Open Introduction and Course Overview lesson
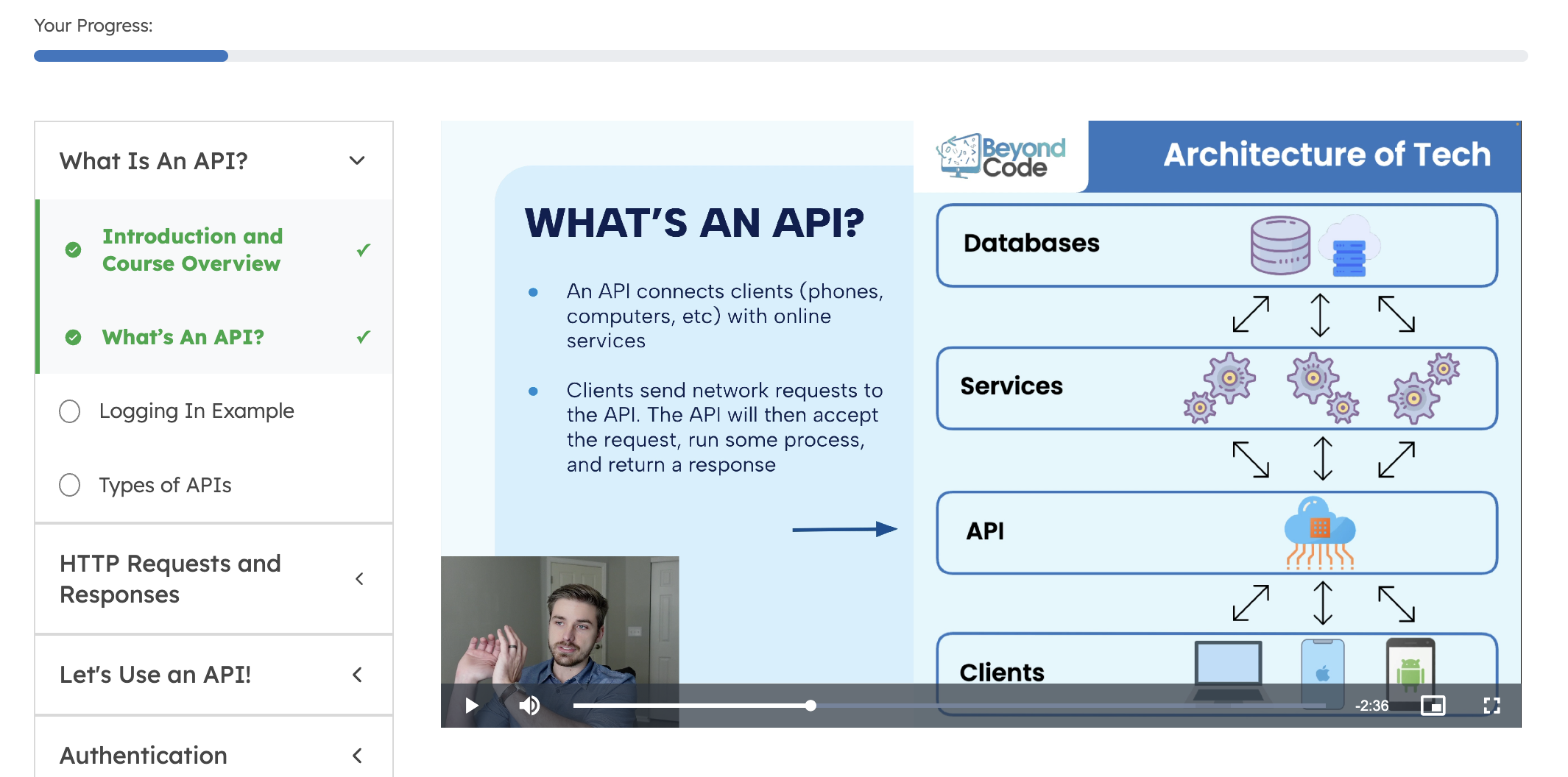The width and height of the screenshot is (1568, 777). pyautogui.click(x=192, y=249)
